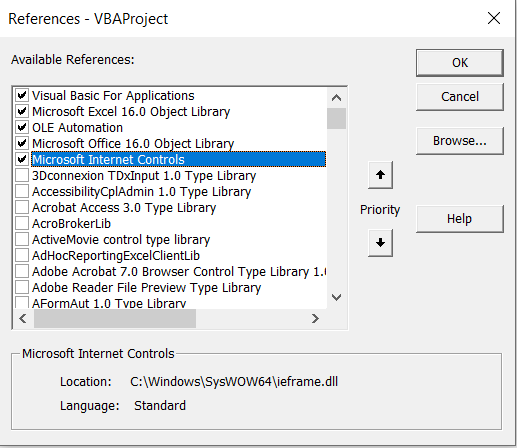This screenshot has width=517, height=448.
Task: Click the Cancel button
Action: (460, 97)
